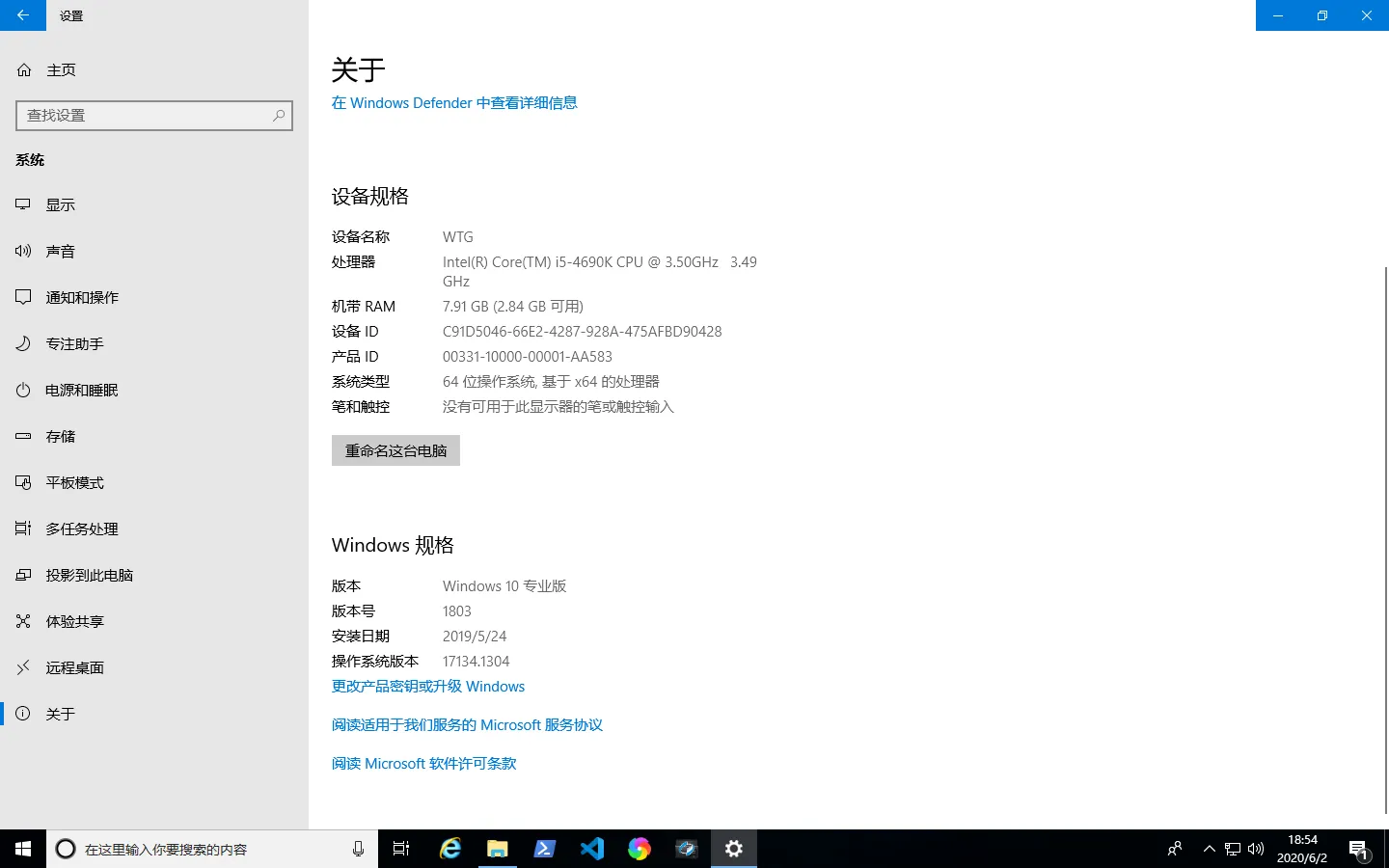Screen dimensions: 1389x868
Task: Open 声音 sound settings
Action: (154, 251)
